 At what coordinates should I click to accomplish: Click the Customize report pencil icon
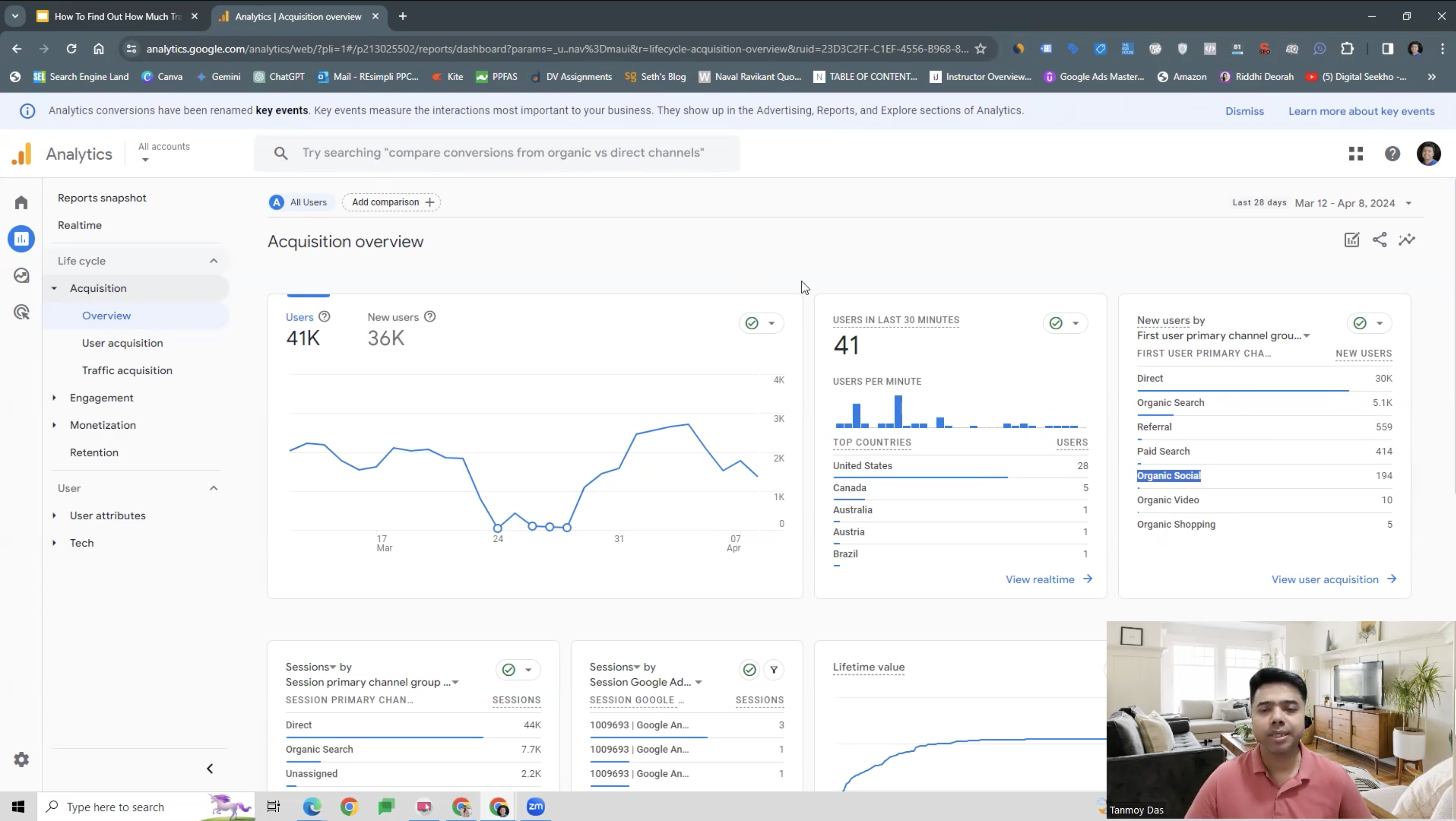click(x=1351, y=240)
